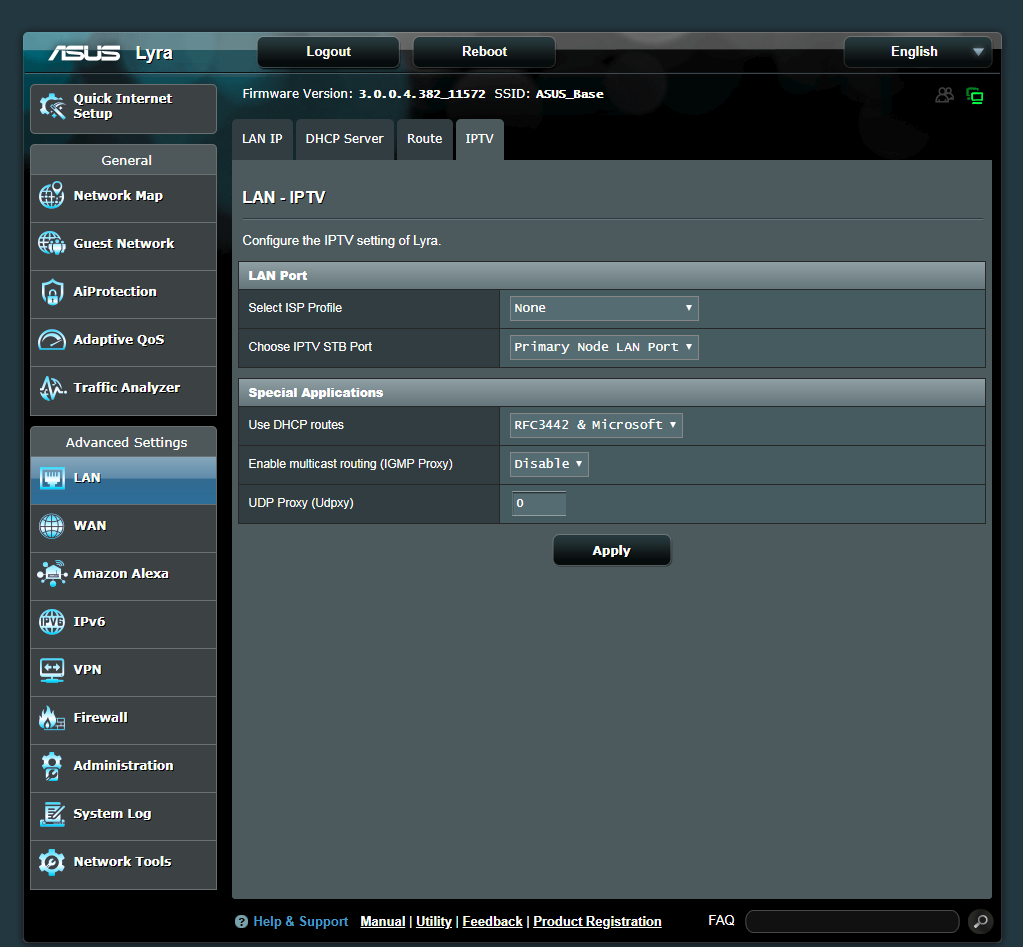Open the Manual link

pyautogui.click(x=383, y=922)
